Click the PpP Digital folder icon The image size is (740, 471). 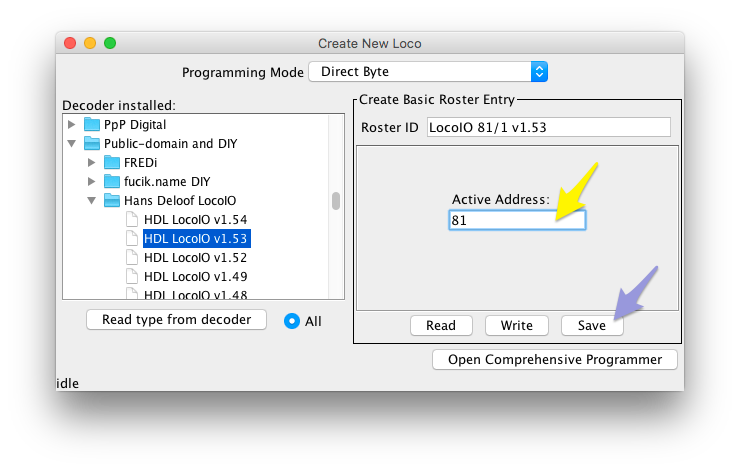pyautogui.click(x=93, y=125)
